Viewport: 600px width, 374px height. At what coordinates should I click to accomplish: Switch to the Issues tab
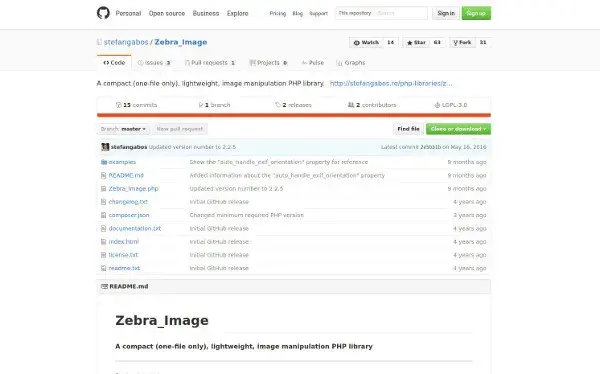pyautogui.click(x=154, y=63)
